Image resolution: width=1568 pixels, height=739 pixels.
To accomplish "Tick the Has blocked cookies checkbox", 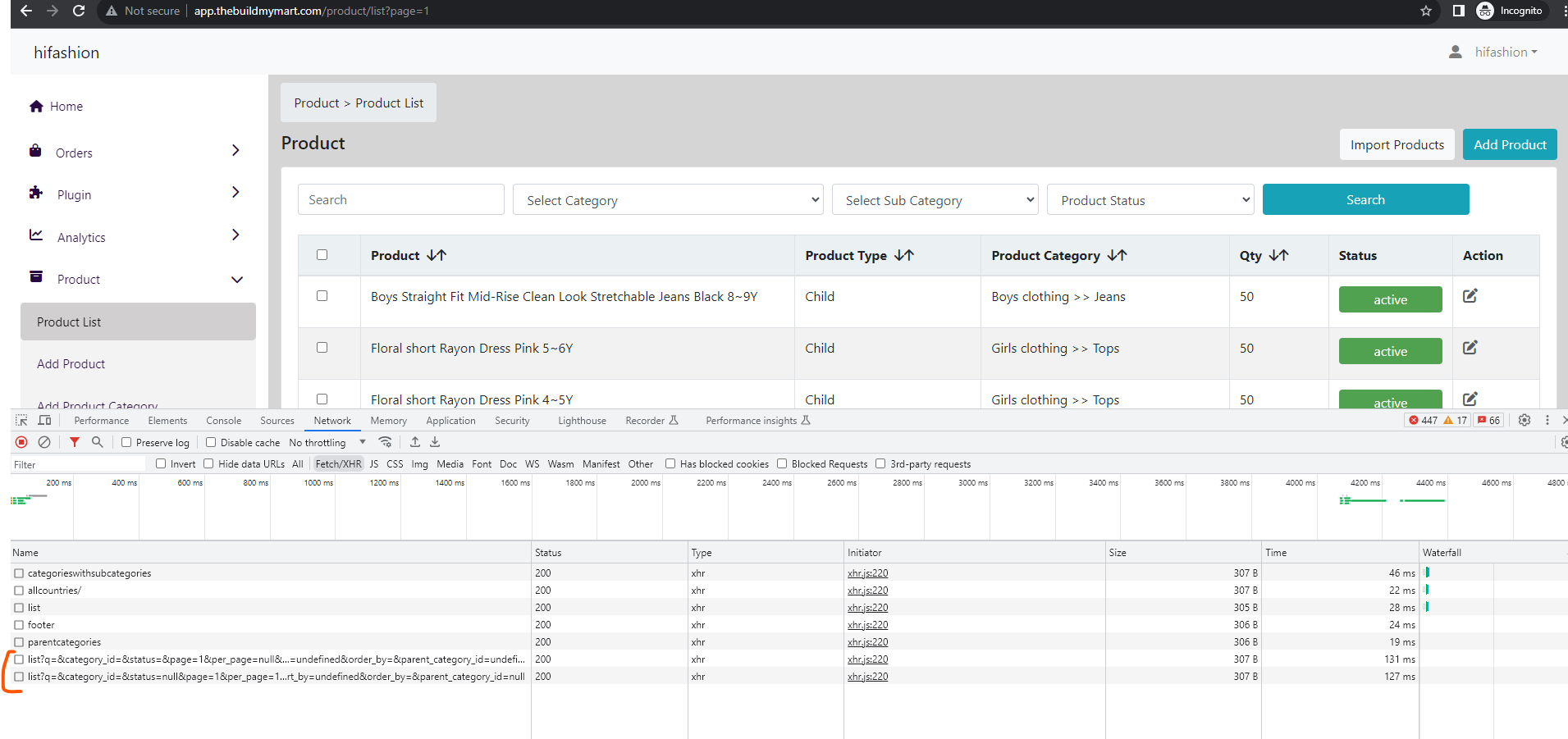I will [670, 463].
